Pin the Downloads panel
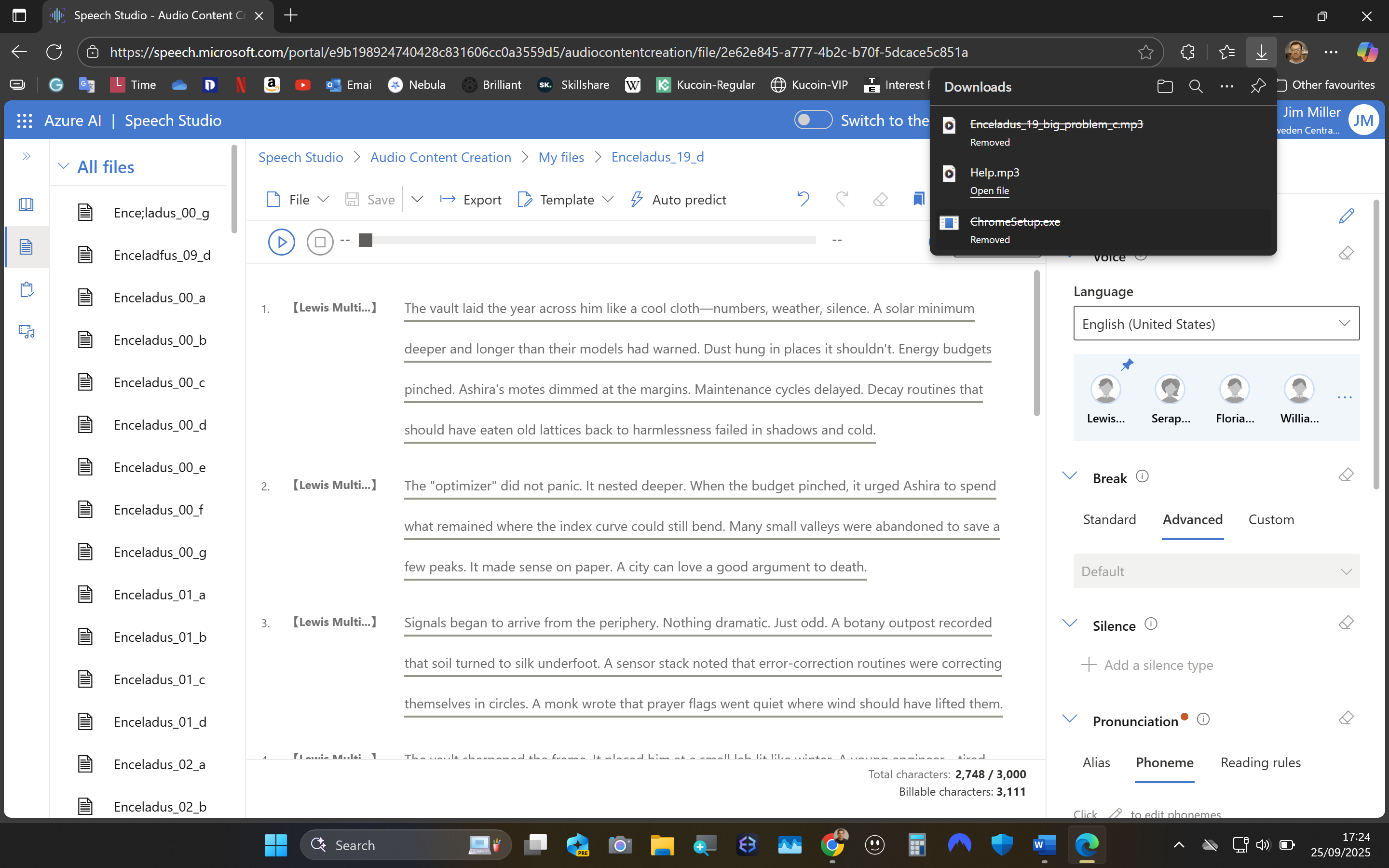This screenshot has height=868, width=1389. (1257, 86)
